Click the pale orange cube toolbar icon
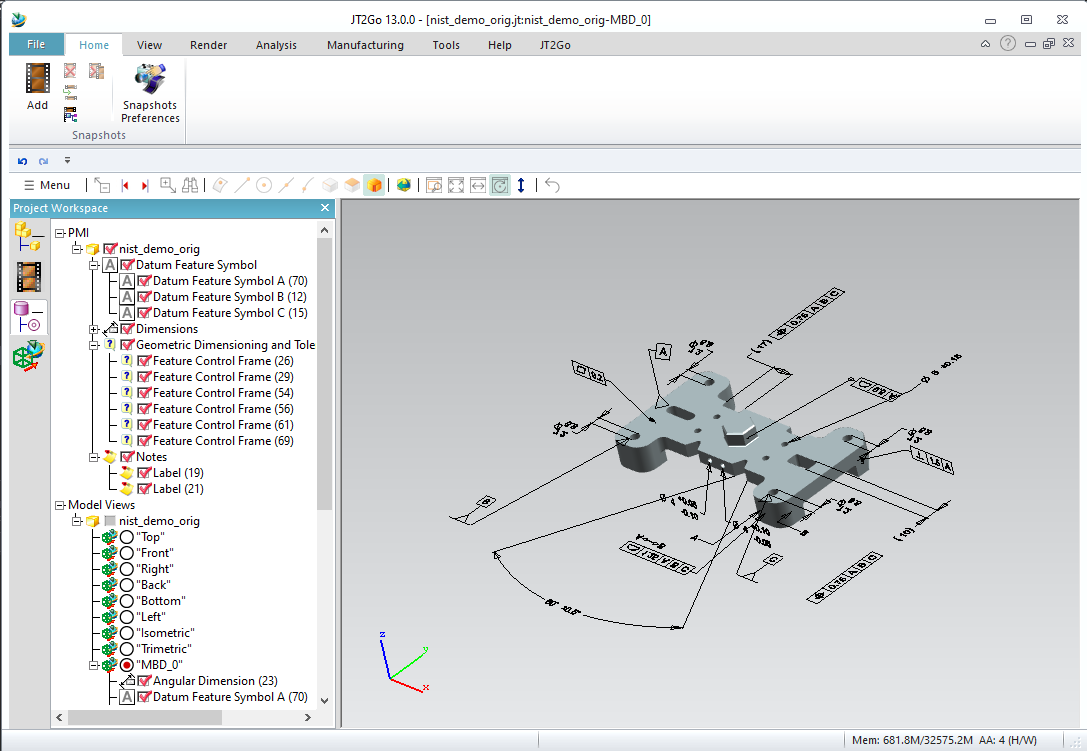1087x751 pixels. click(x=352, y=185)
